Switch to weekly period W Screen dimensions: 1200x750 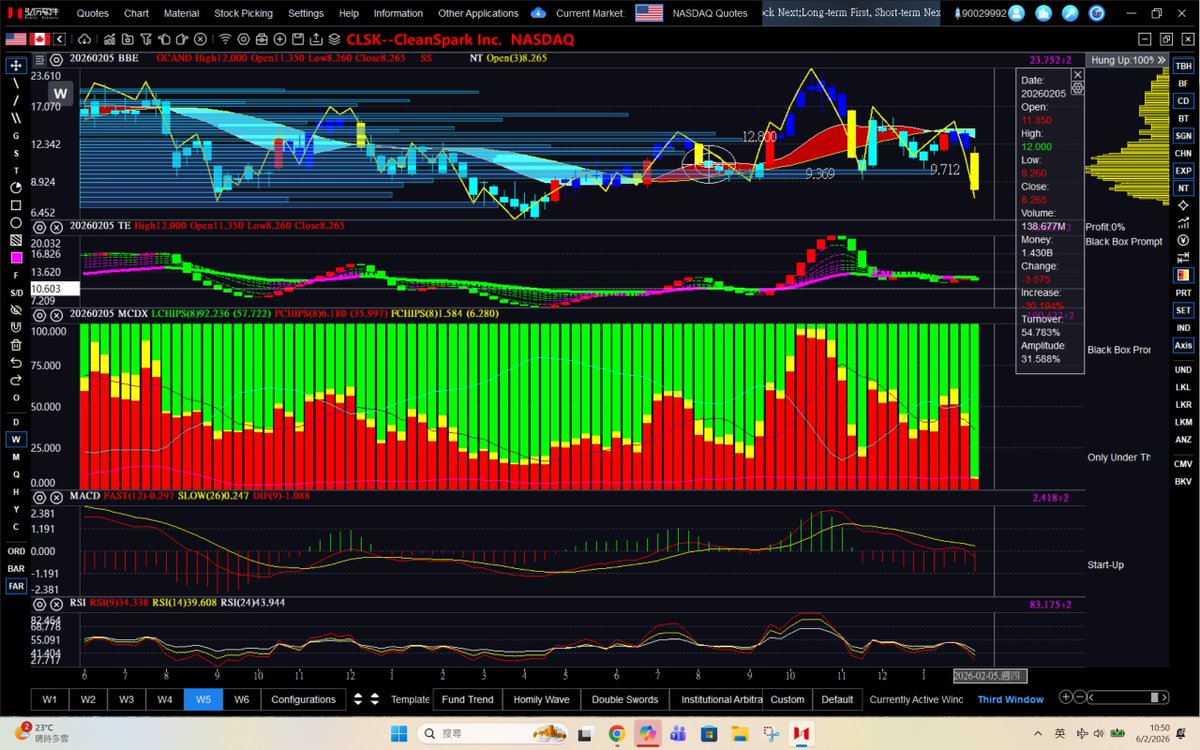16,439
